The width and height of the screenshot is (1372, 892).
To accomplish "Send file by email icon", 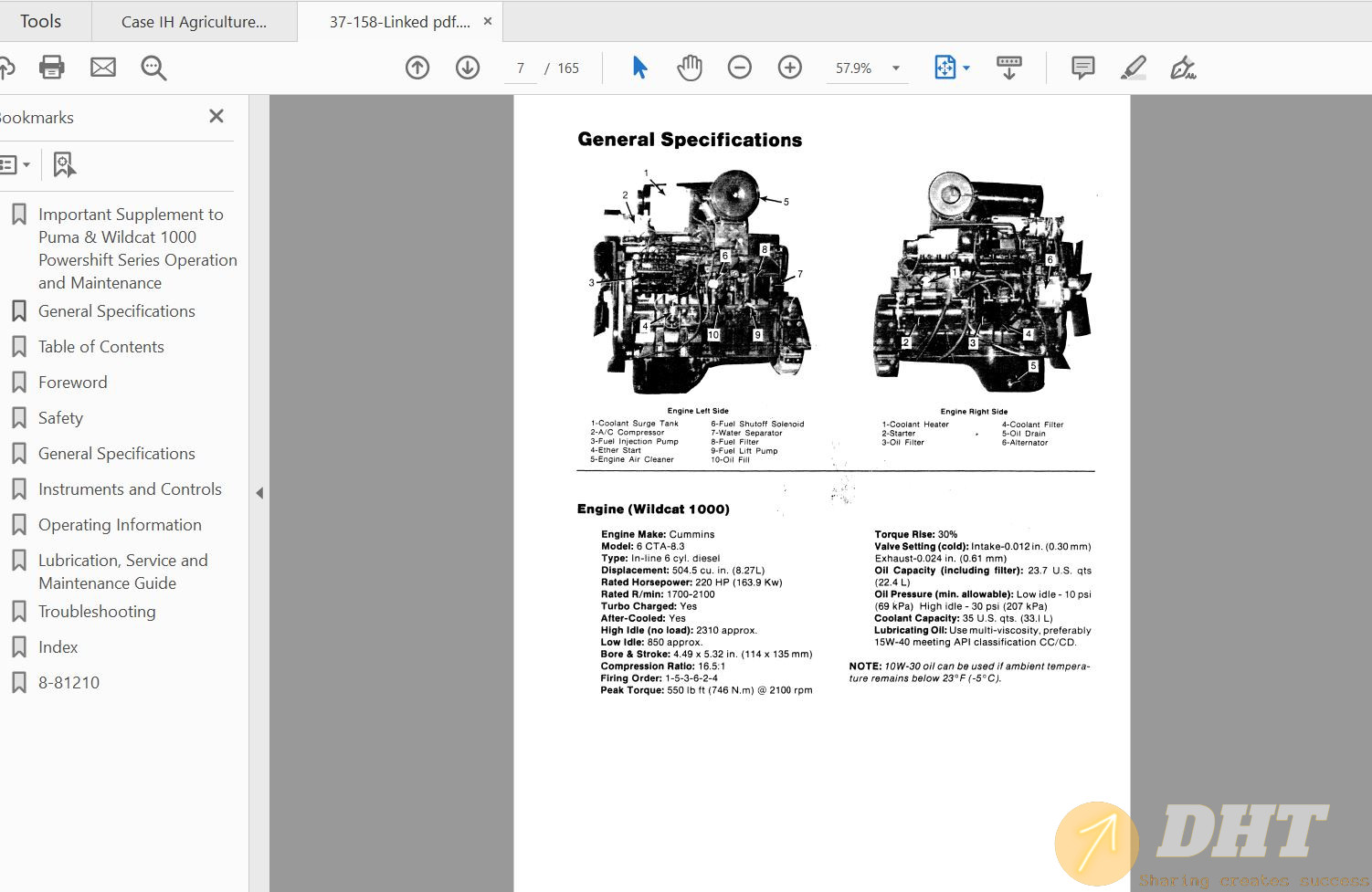I will click(x=103, y=68).
